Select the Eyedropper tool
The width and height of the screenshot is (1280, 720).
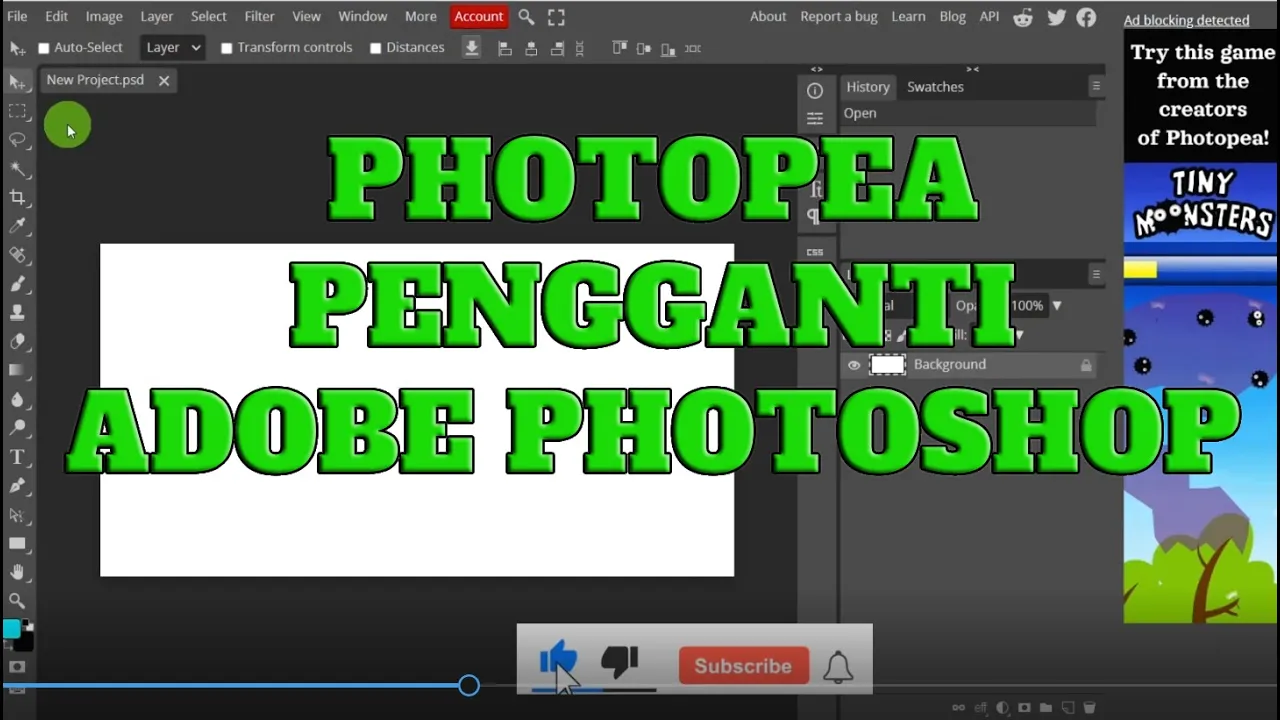(17, 226)
